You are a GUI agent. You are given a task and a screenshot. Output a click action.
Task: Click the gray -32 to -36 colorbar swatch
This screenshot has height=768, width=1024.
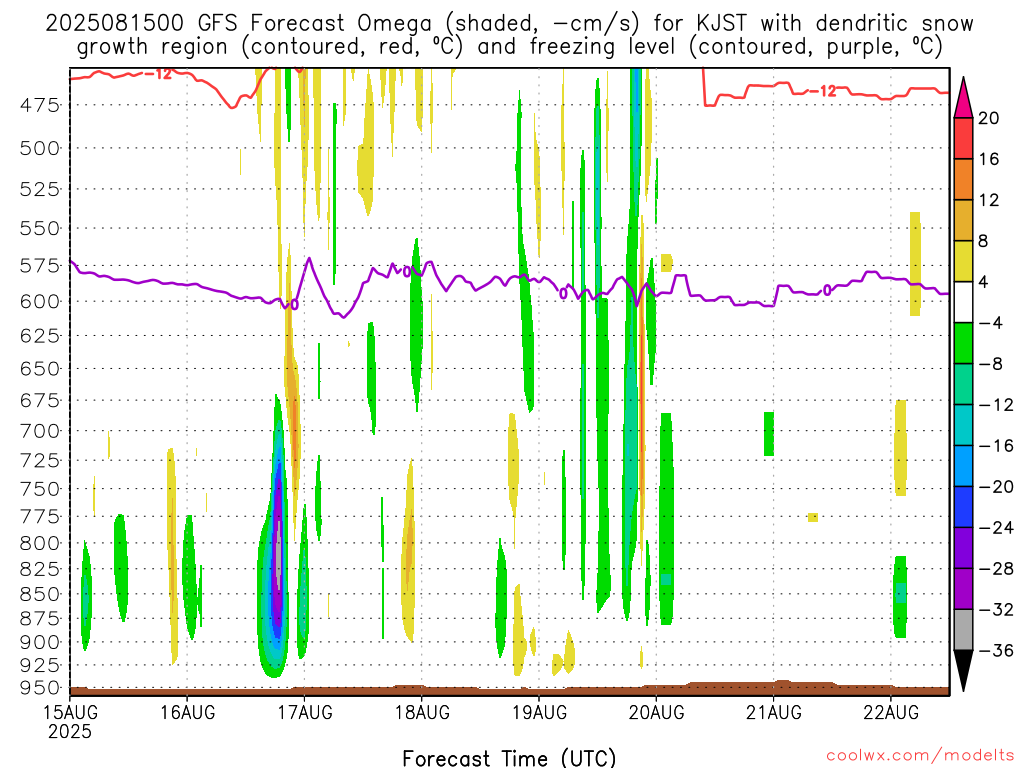tap(963, 630)
